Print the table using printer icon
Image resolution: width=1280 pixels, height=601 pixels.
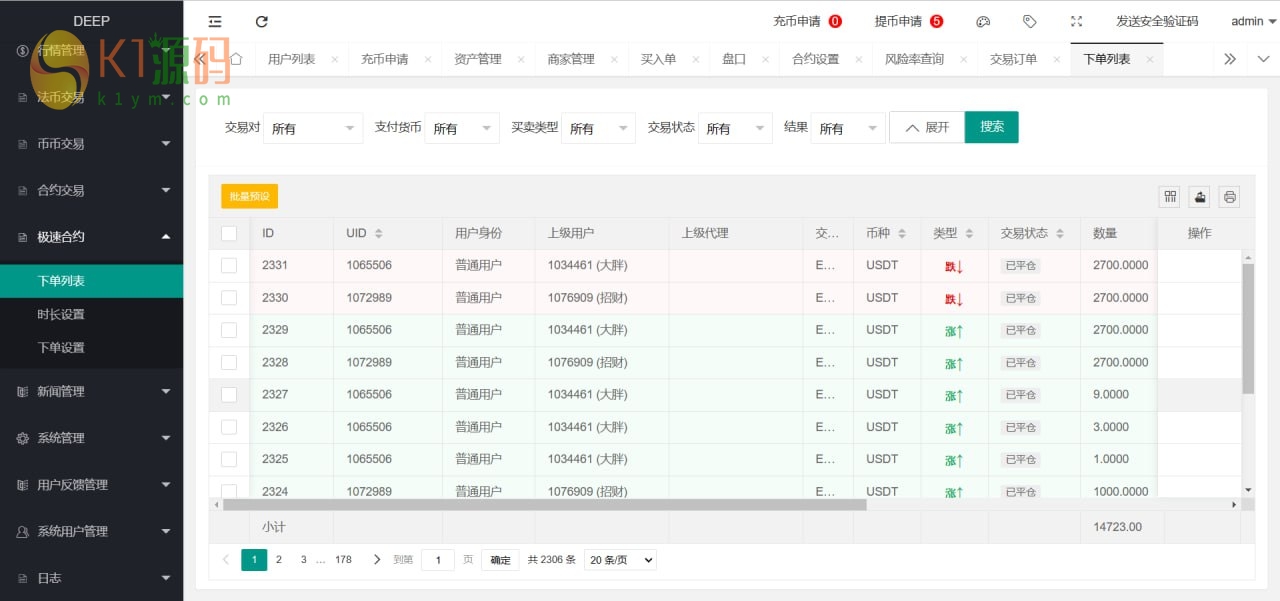tap(1230, 197)
